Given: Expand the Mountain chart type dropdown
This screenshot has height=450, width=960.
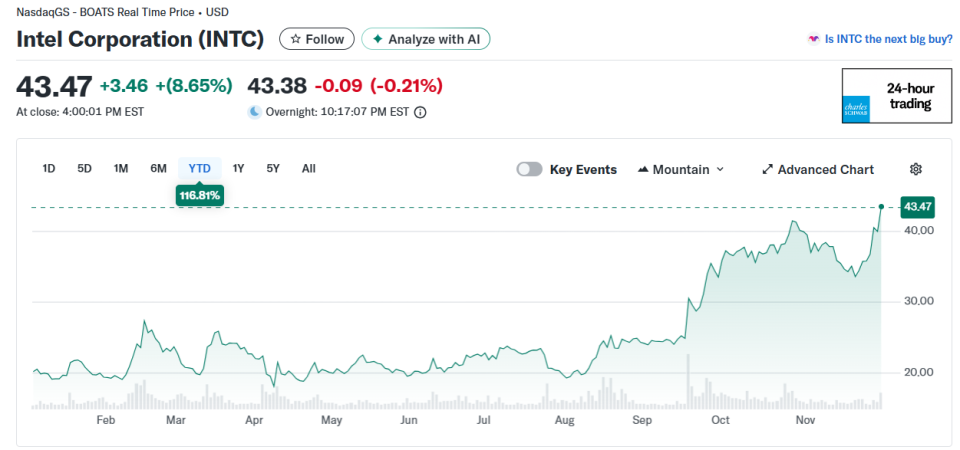Looking at the screenshot, I should [x=720, y=170].
